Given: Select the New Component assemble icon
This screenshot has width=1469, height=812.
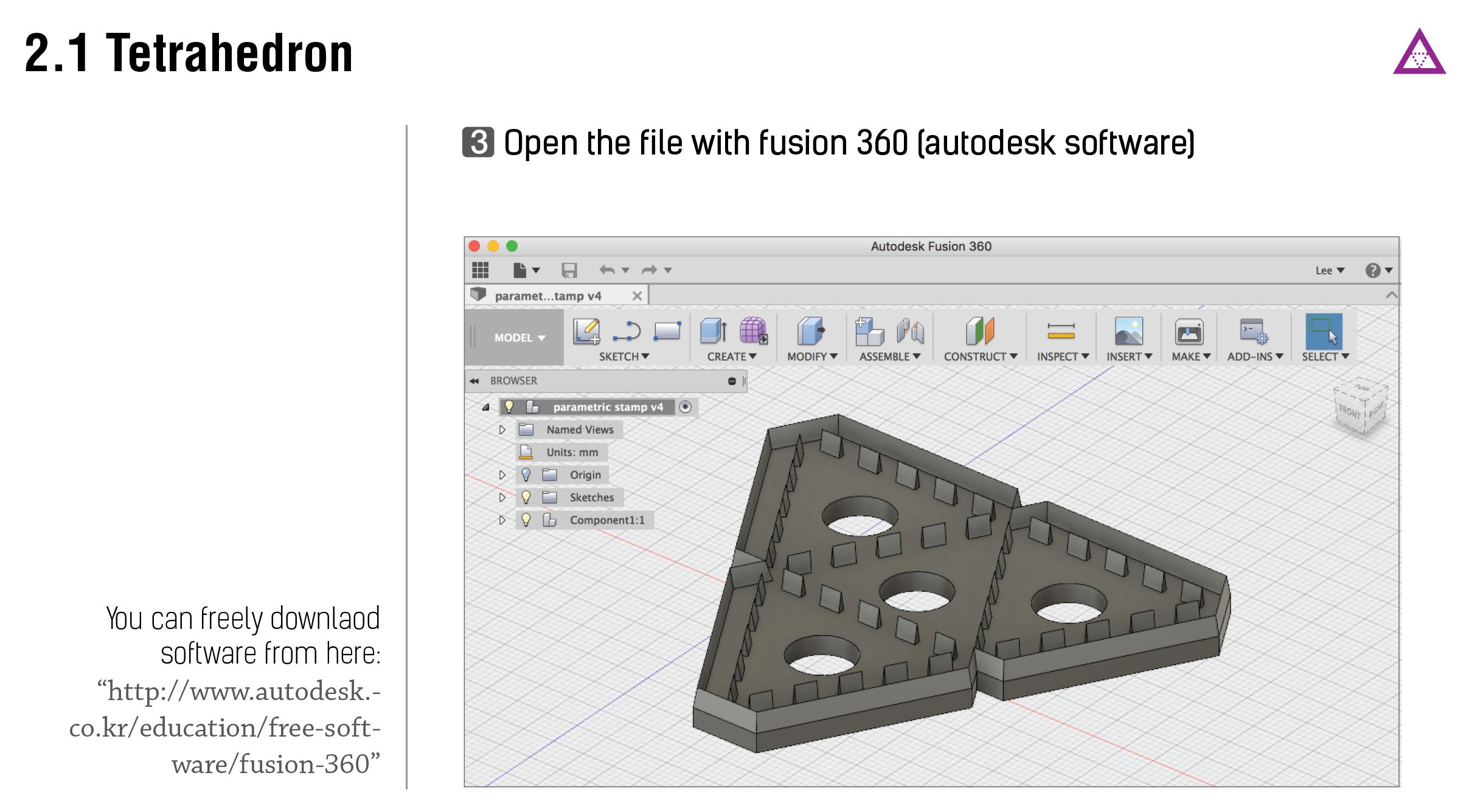Looking at the screenshot, I should click(x=869, y=331).
